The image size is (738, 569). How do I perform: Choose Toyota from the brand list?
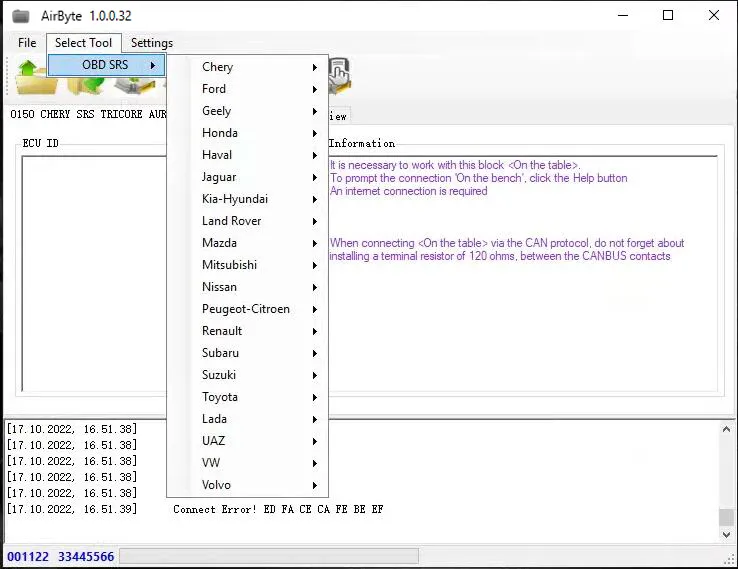[220, 397]
